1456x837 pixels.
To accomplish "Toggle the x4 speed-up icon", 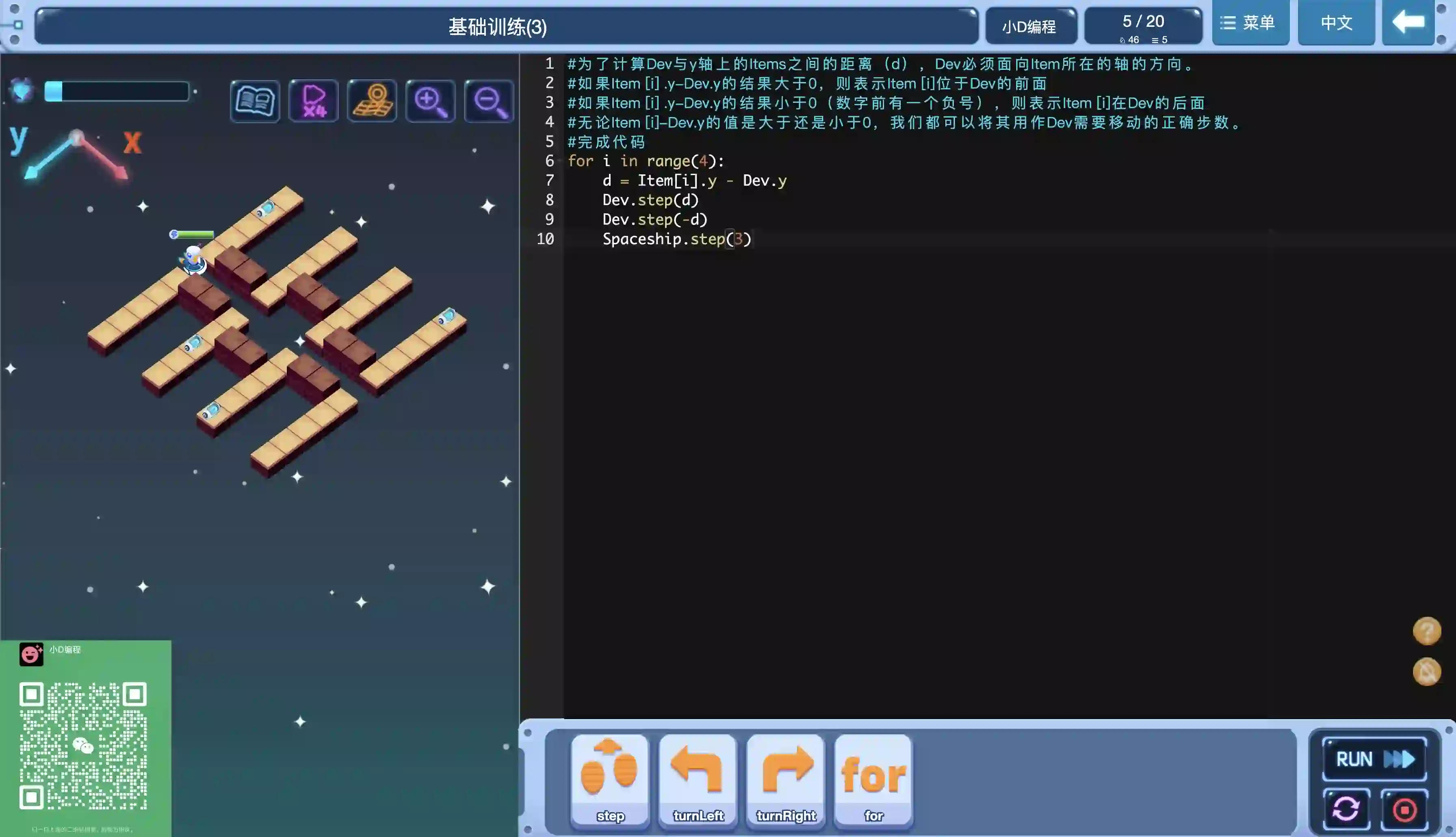I will point(314,101).
